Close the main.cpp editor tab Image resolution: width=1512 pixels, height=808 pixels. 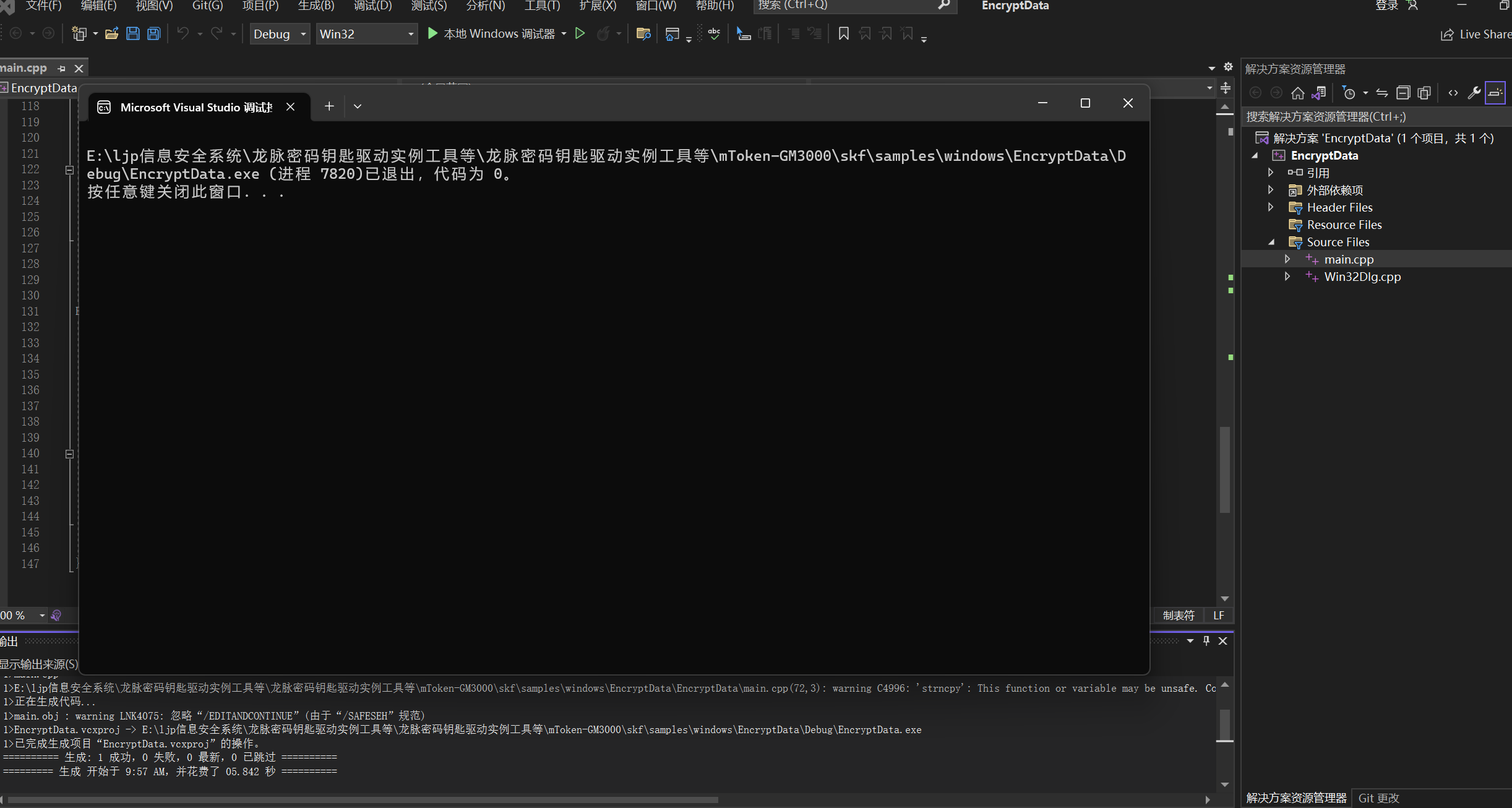click(x=79, y=68)
